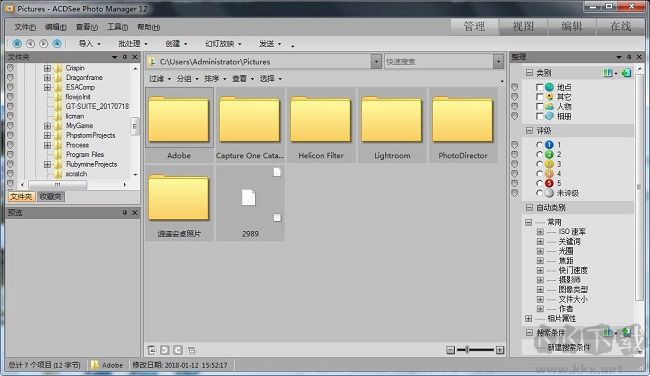Image resolution: width=650 pixels, height=376 pixels.
Task: Zoom in thumbnails with the plus icon
Action: click(x=500, y=350)
